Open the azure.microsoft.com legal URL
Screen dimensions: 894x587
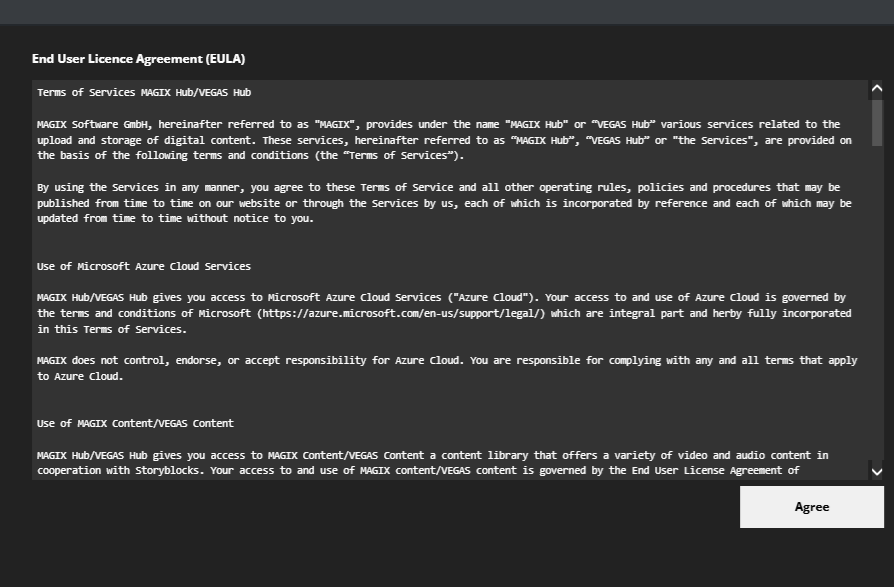(401, 313)
